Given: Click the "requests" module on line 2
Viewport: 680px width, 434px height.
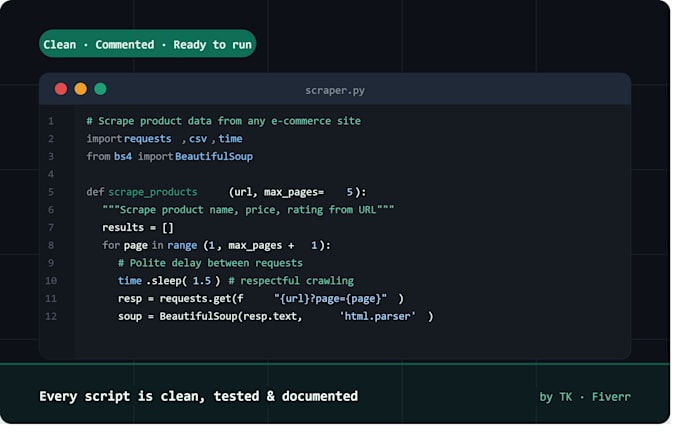Looking at the screenshot, I should click(x=148, y=139).
